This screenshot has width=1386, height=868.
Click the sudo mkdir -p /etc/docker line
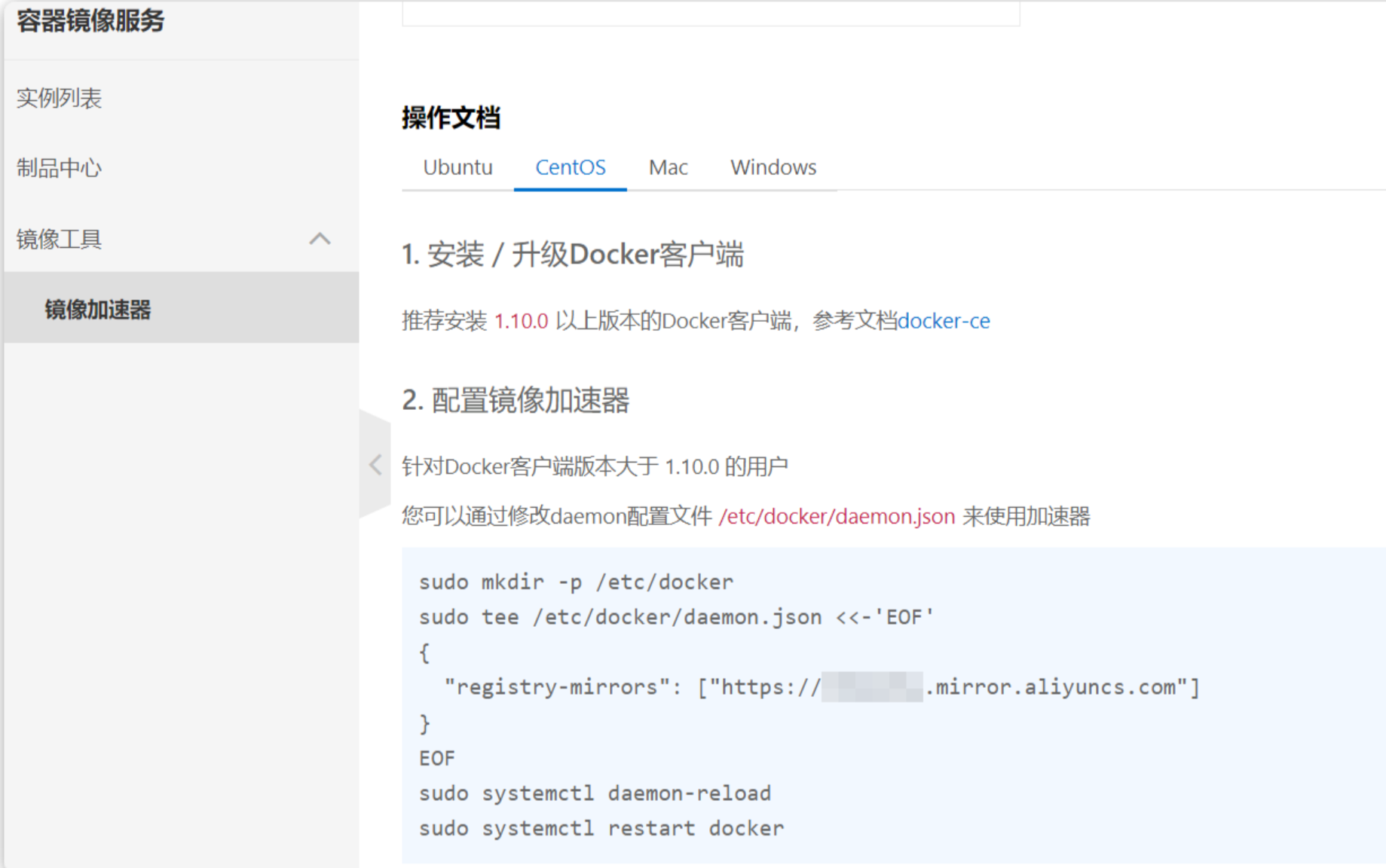(576, 582)
